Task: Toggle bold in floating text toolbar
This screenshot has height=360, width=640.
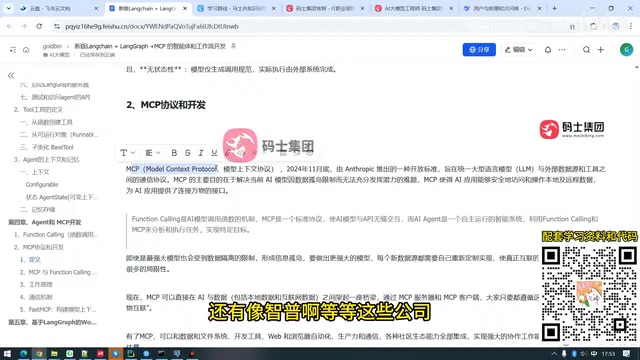Action: pos(174,153)
